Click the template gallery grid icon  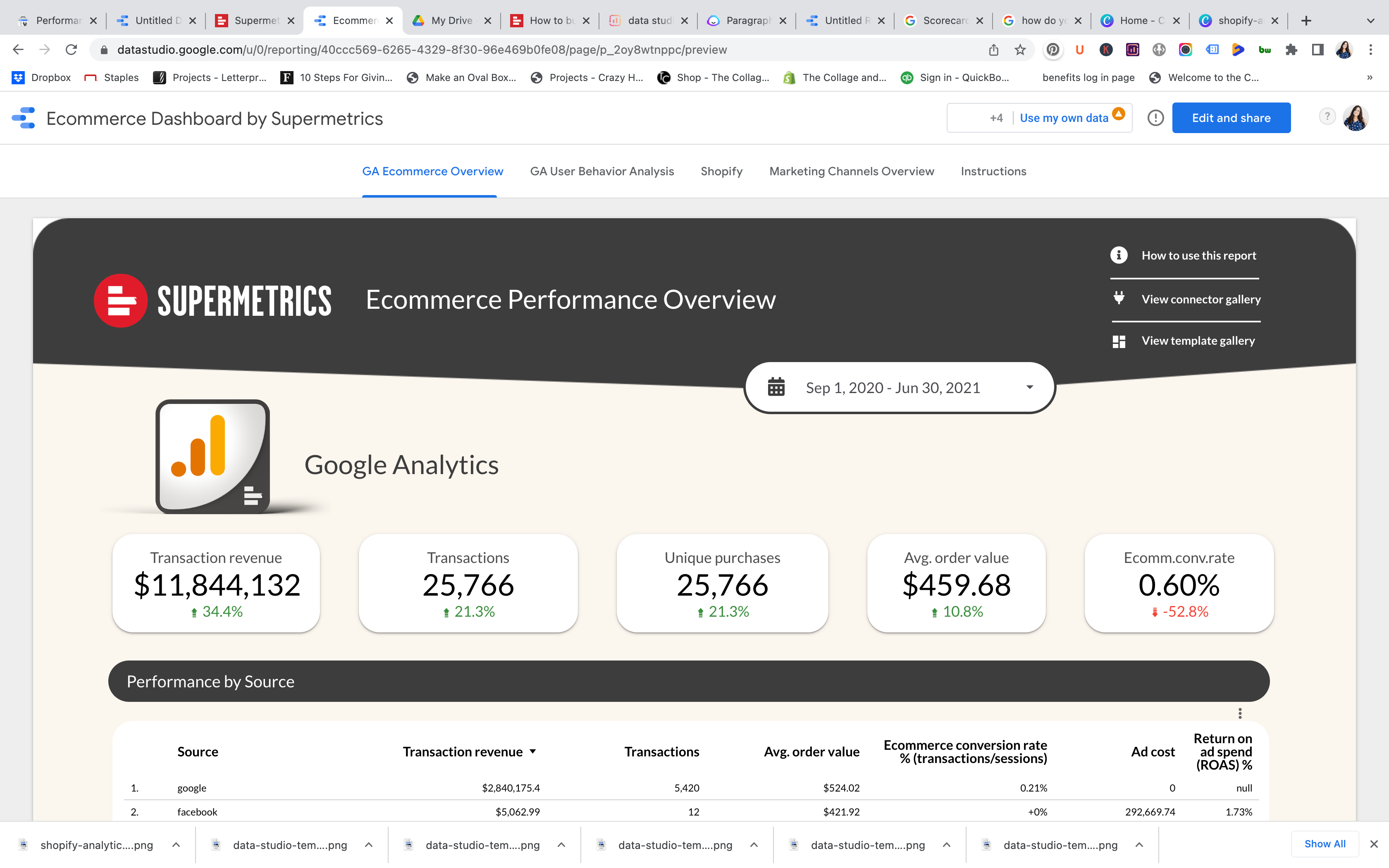click(1120, 340)
